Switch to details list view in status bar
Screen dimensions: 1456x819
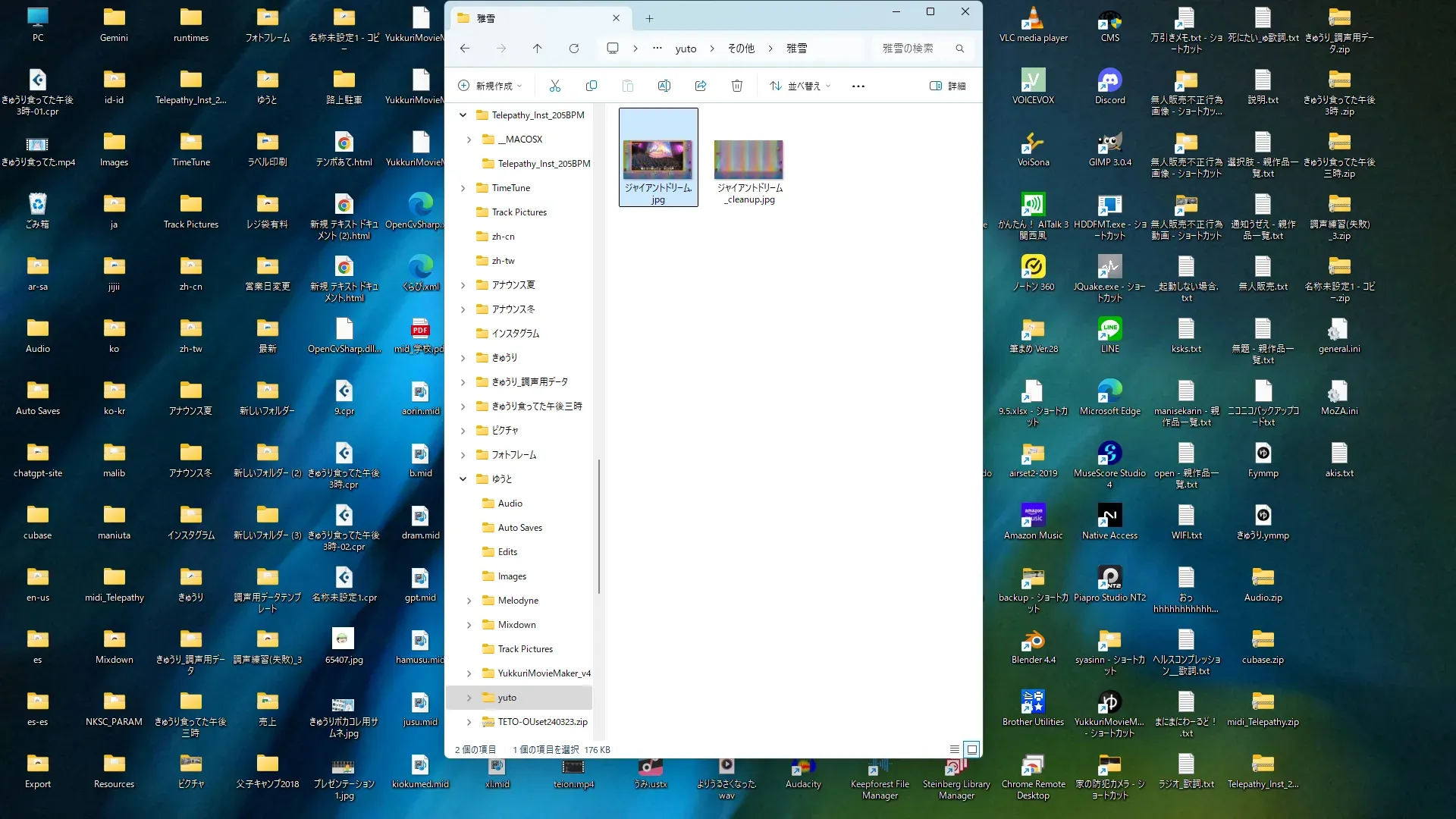955,749
